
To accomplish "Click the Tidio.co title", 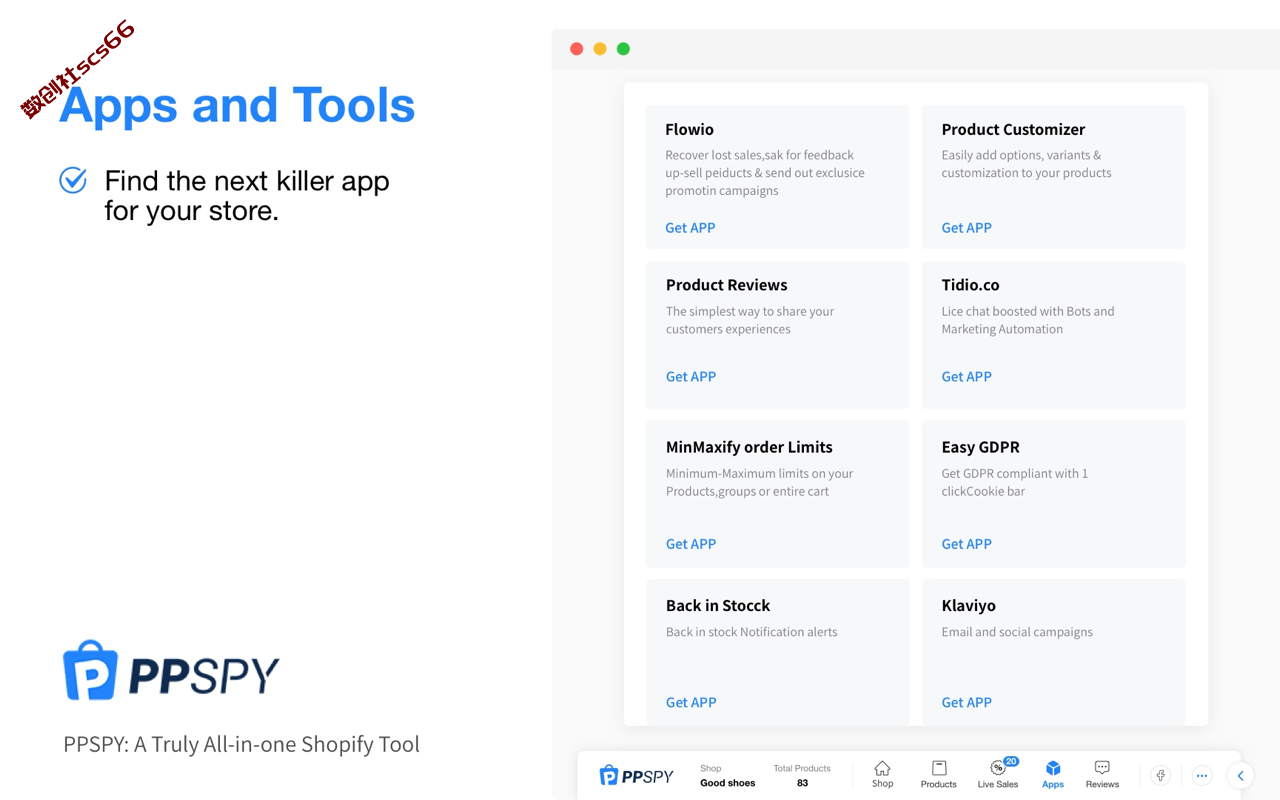I will click(970, 285).
